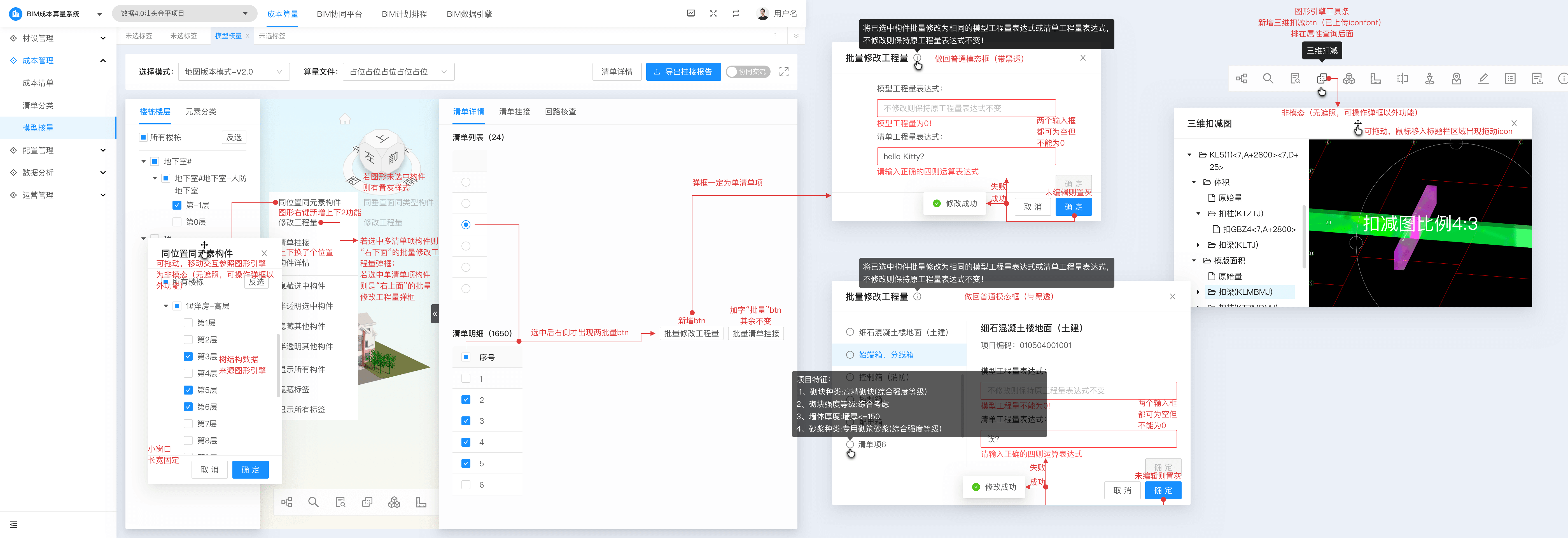Open the structure tree icon in the right-hand toolbar

1241,78
